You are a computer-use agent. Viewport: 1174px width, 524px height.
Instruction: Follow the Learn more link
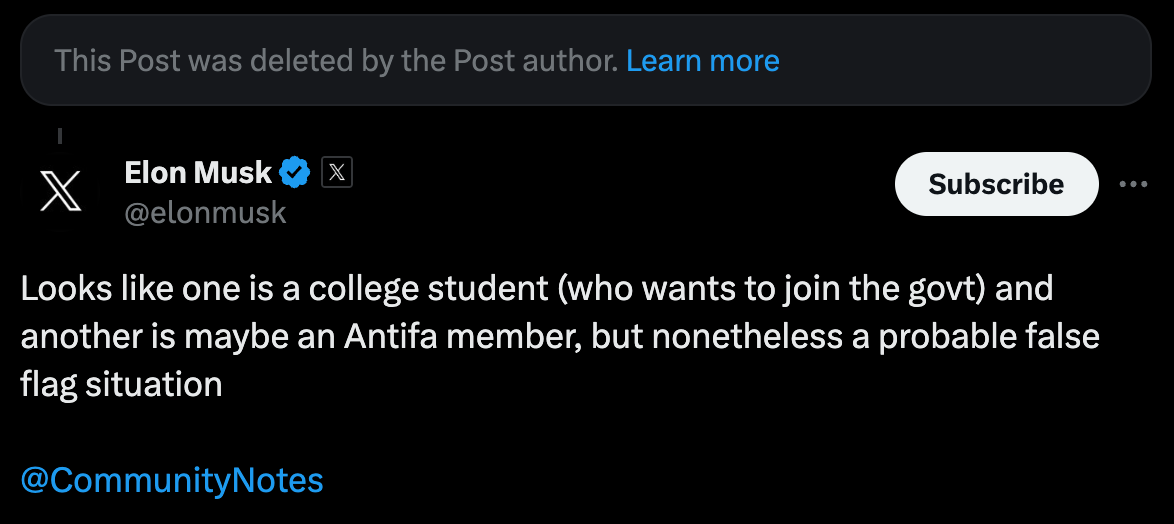(x=702, y=60)
